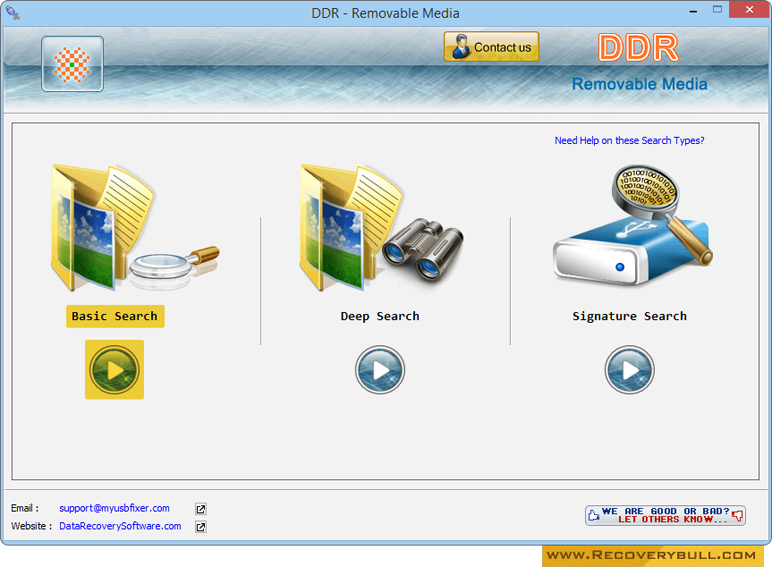
Task: Click We Are Good Or Bad feedback banner
Action: (x=665, y=515)
